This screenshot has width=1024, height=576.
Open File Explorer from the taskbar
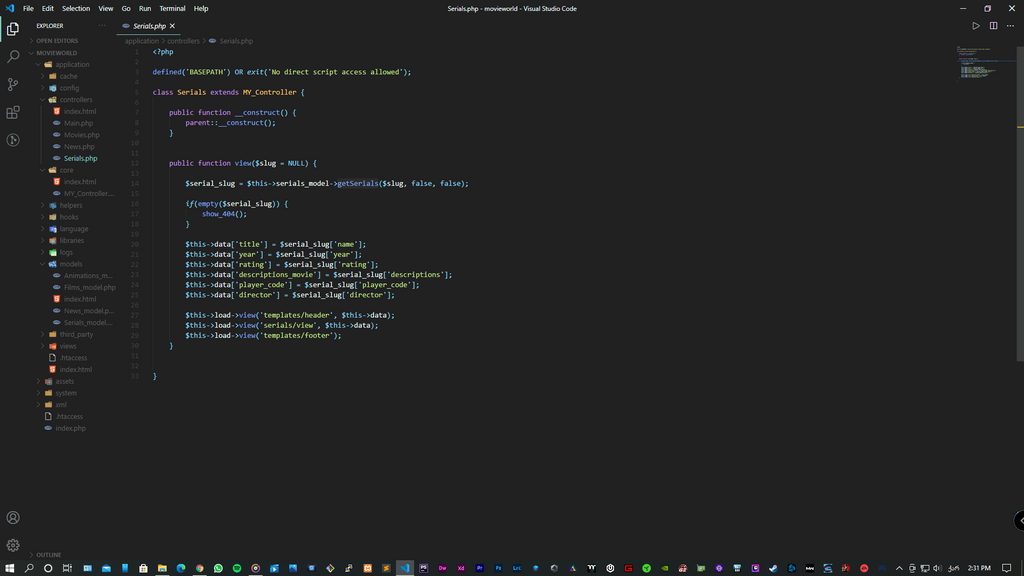162,568
